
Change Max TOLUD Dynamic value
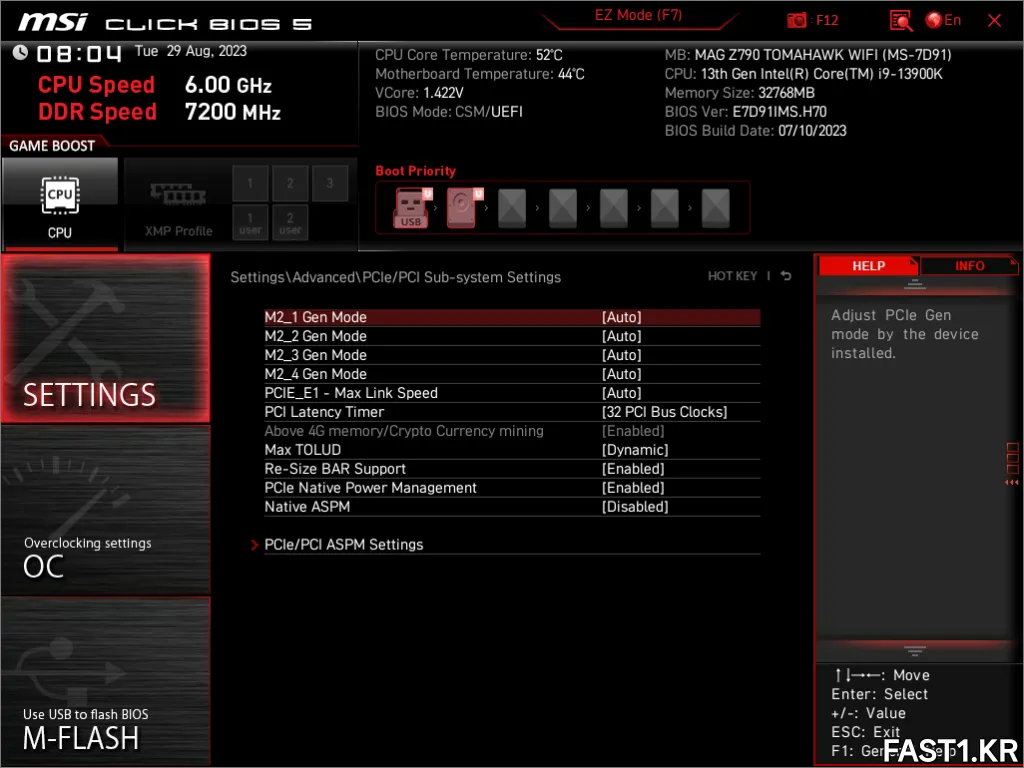(x=635, y=450)
